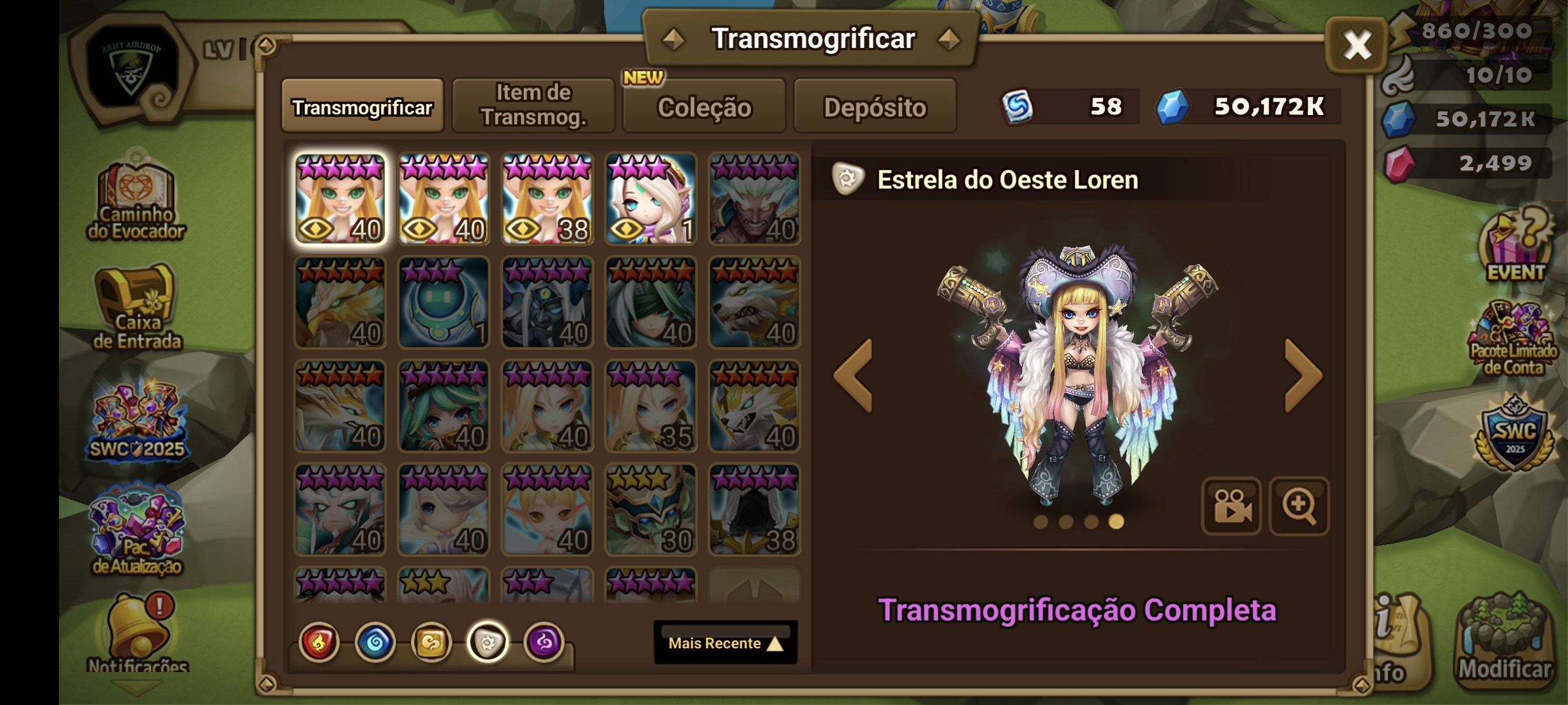Select the fourth pagination dot
The height and width of the screenshot is (705, 1568).
tap(1116, 521)
